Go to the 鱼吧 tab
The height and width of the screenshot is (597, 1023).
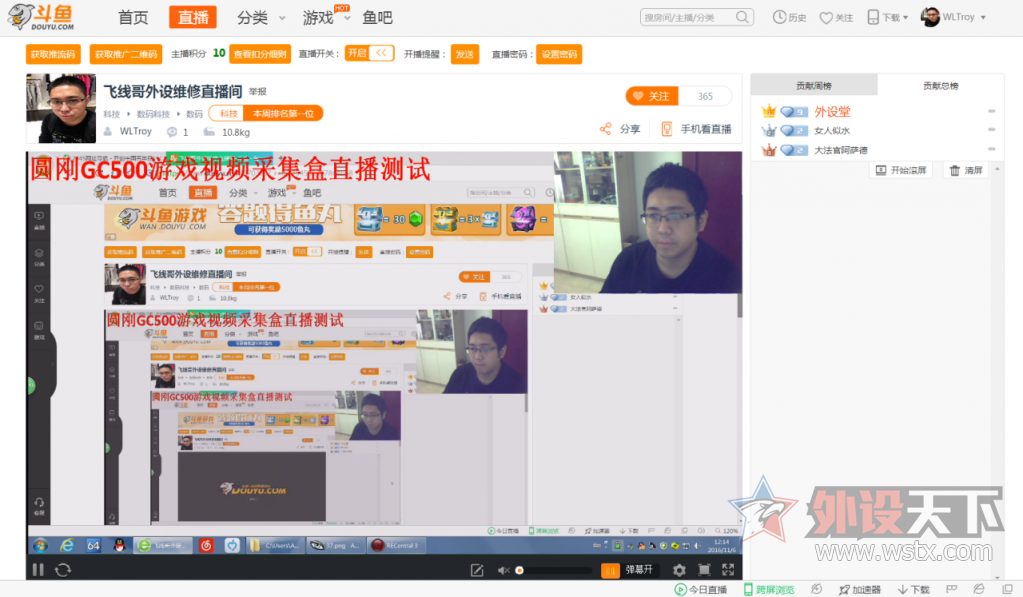pyautogui.click(x=377, y=18)
